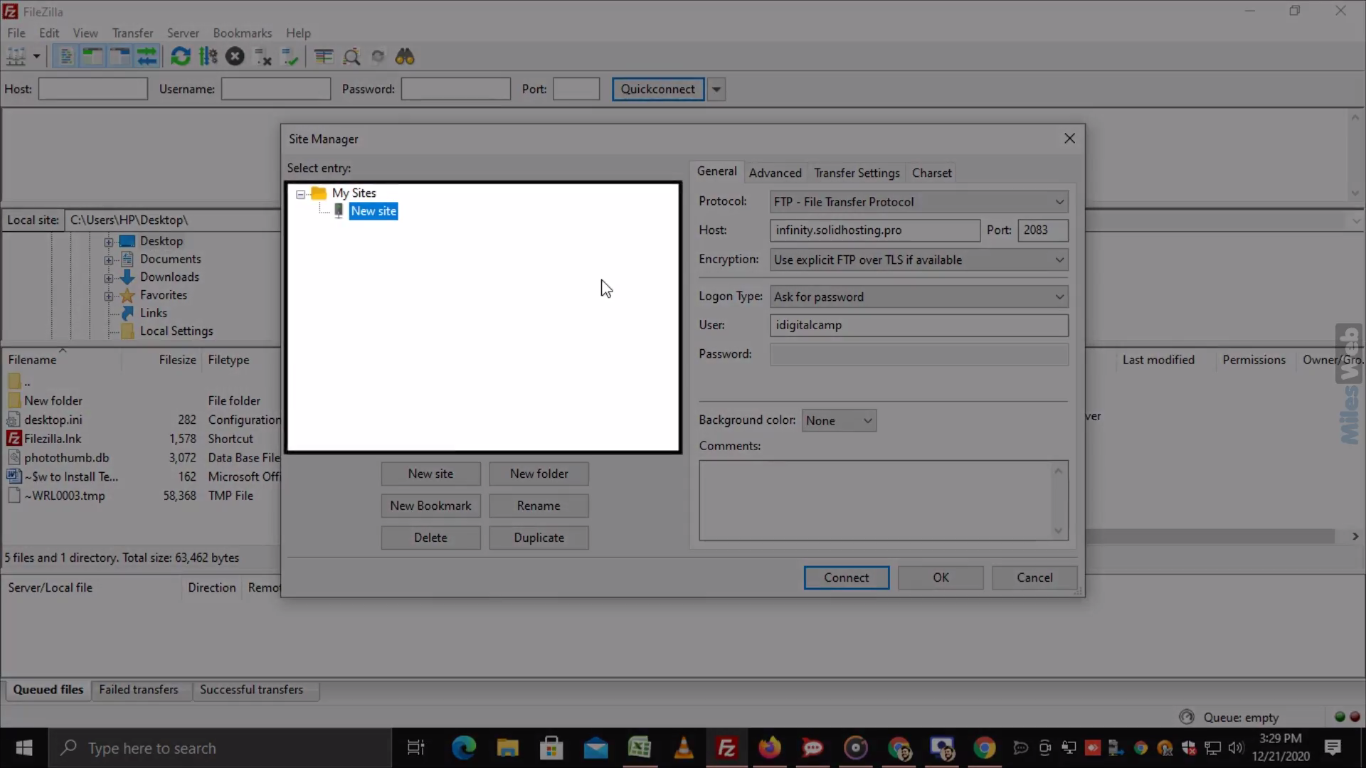Click the FileZilla icon in the taskbar

(x=727, y=748)
